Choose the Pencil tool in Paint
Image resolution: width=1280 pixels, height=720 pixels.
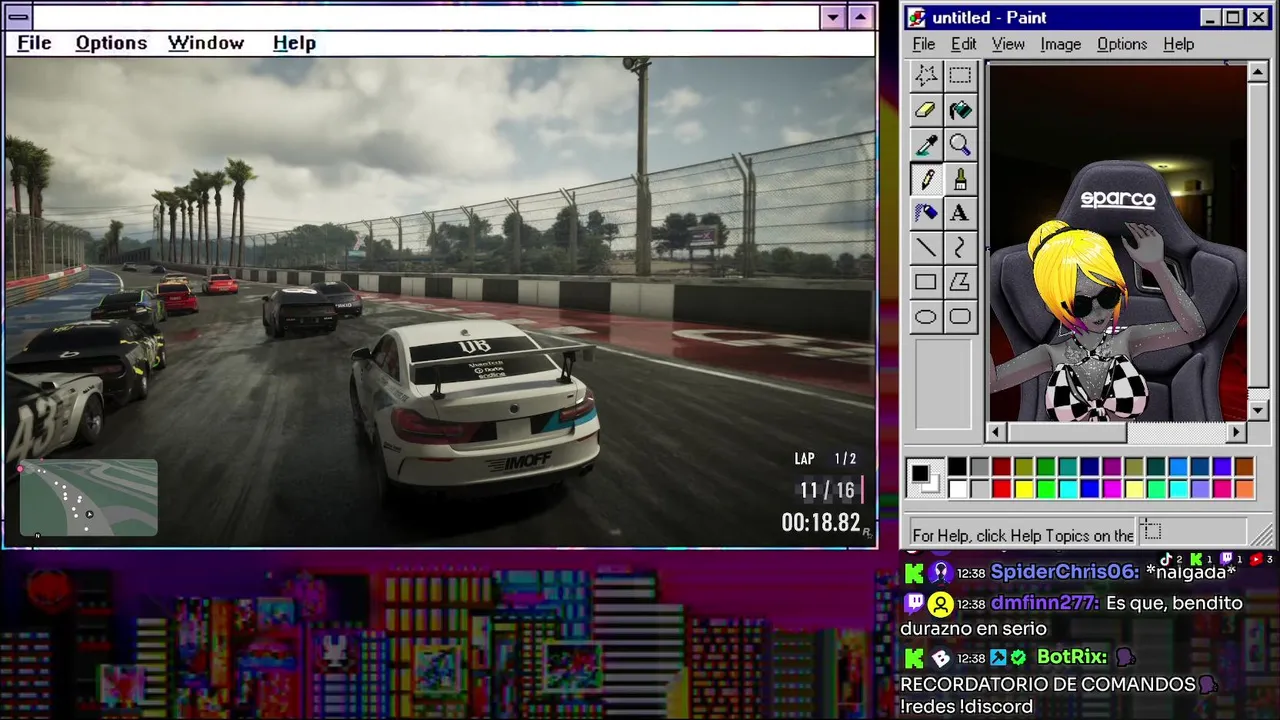[x=926, y=179]
